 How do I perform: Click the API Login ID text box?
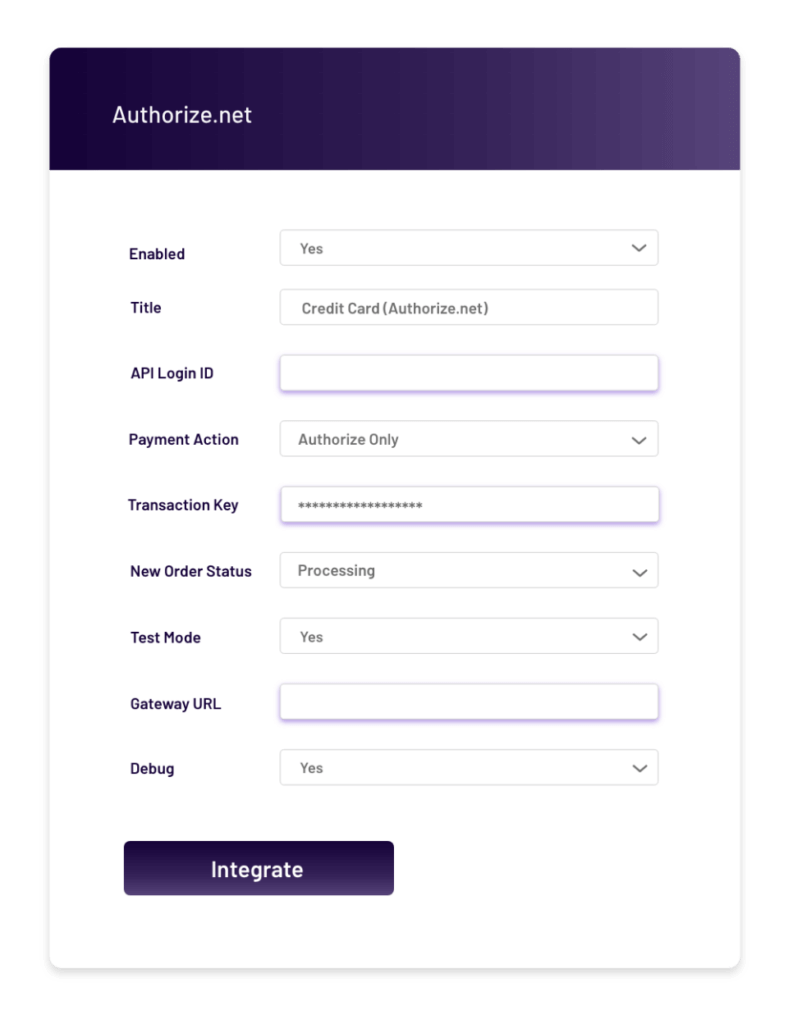coord(469,373)
